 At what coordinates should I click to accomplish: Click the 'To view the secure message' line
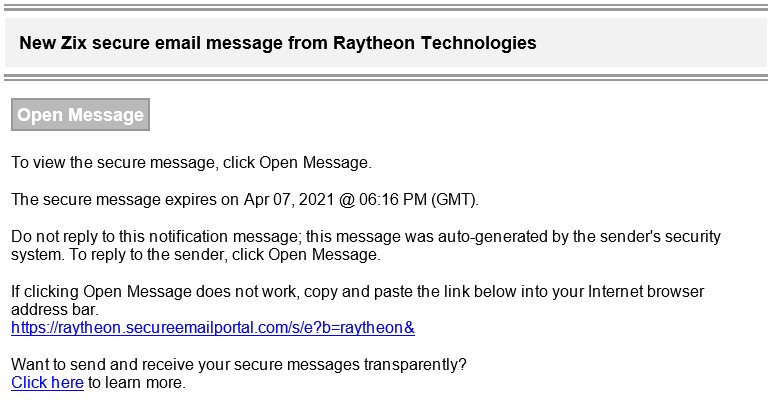coord(191,162)
